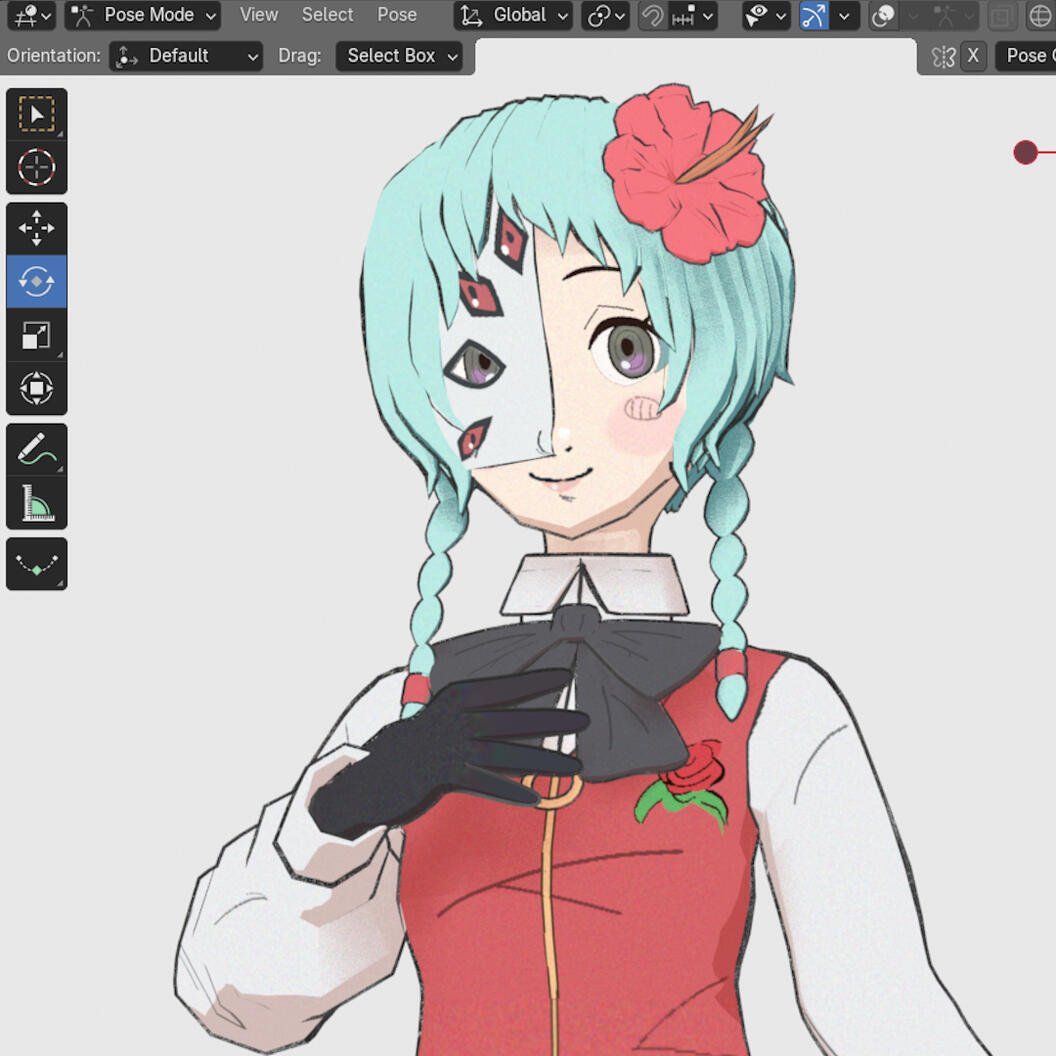Open the Pose Mode dropdown
Screen dimensions: 1056x1056
143,15
